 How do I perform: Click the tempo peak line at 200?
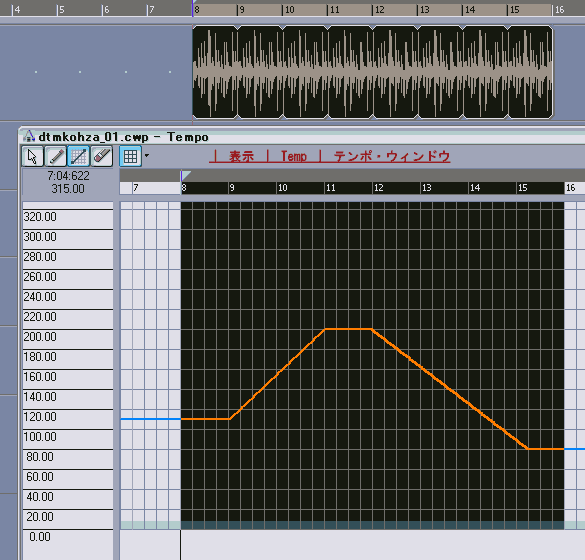tap(348, 329)
